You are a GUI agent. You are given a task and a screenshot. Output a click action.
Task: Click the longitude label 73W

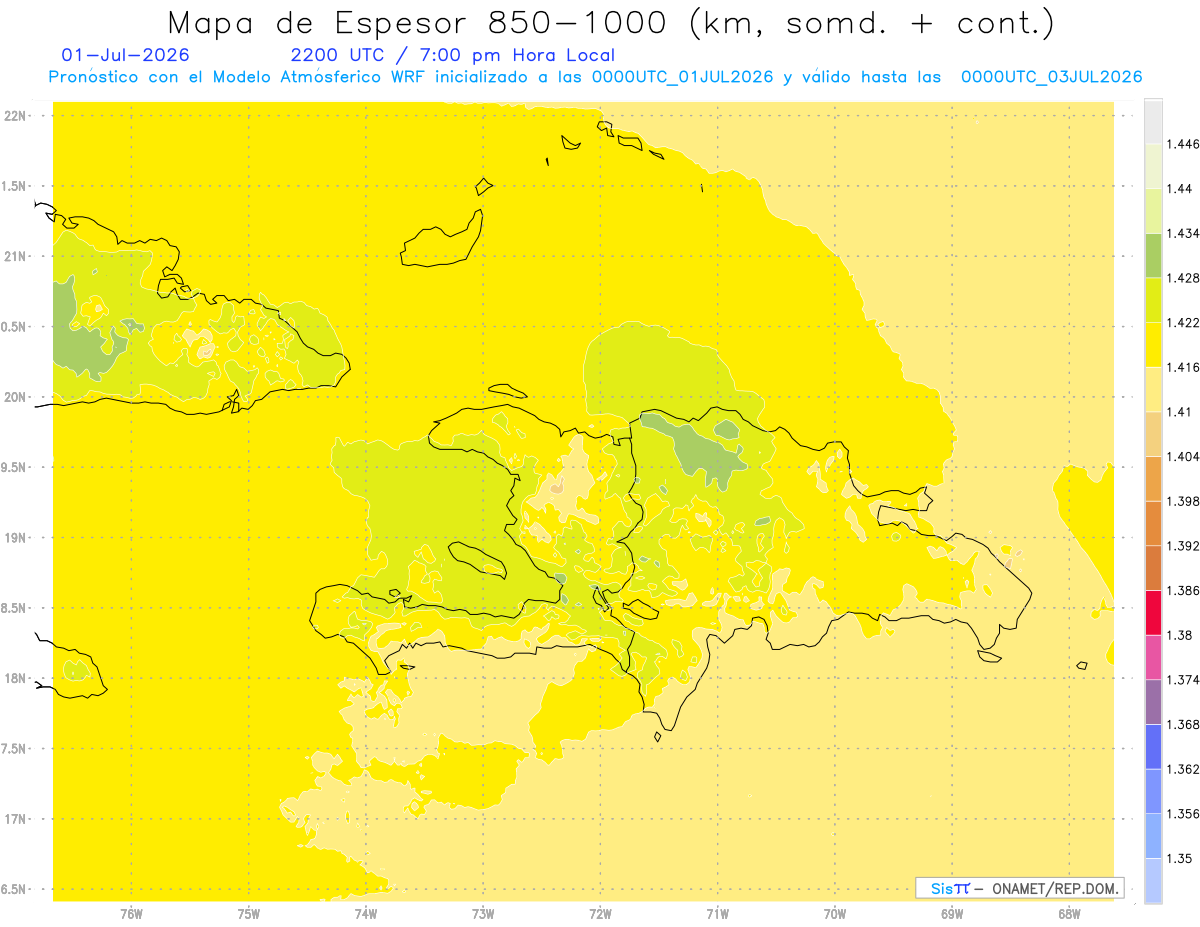coord(483,913)
